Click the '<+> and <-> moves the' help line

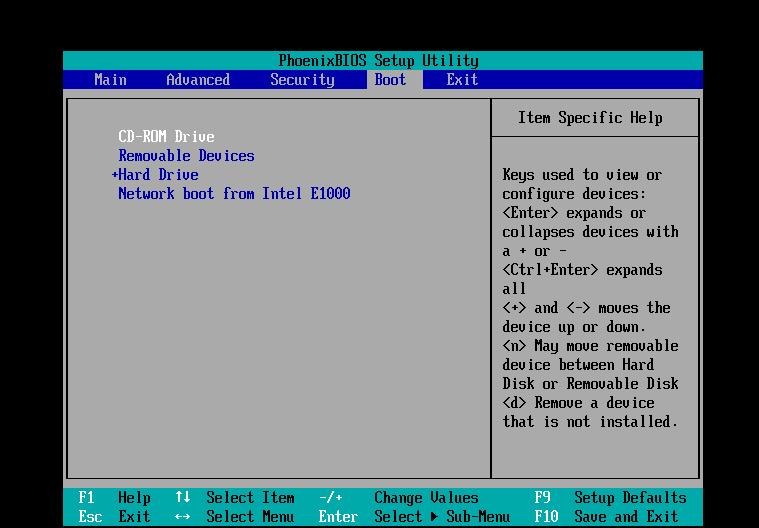pyautogui.click(x=586, y=307)
